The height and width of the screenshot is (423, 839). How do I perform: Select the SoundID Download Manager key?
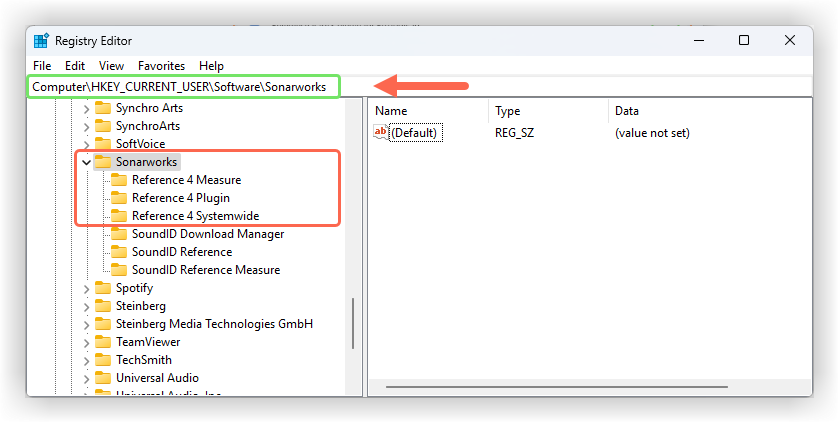[208, 234]
